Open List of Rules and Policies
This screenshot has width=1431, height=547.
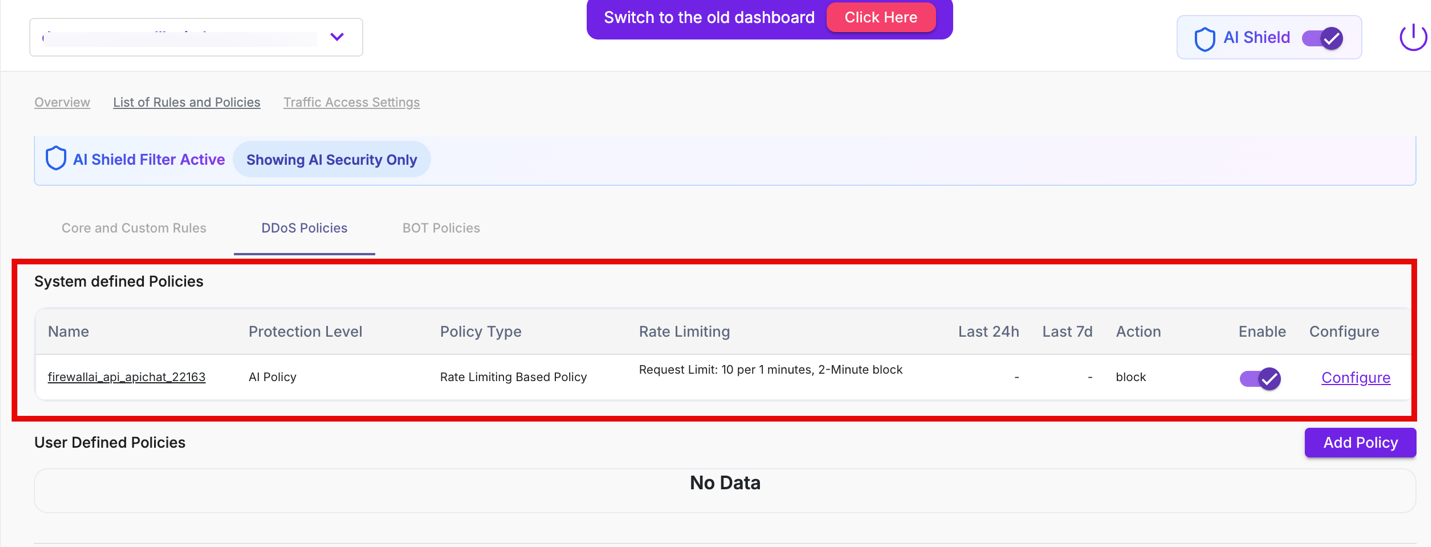(186, 102)
